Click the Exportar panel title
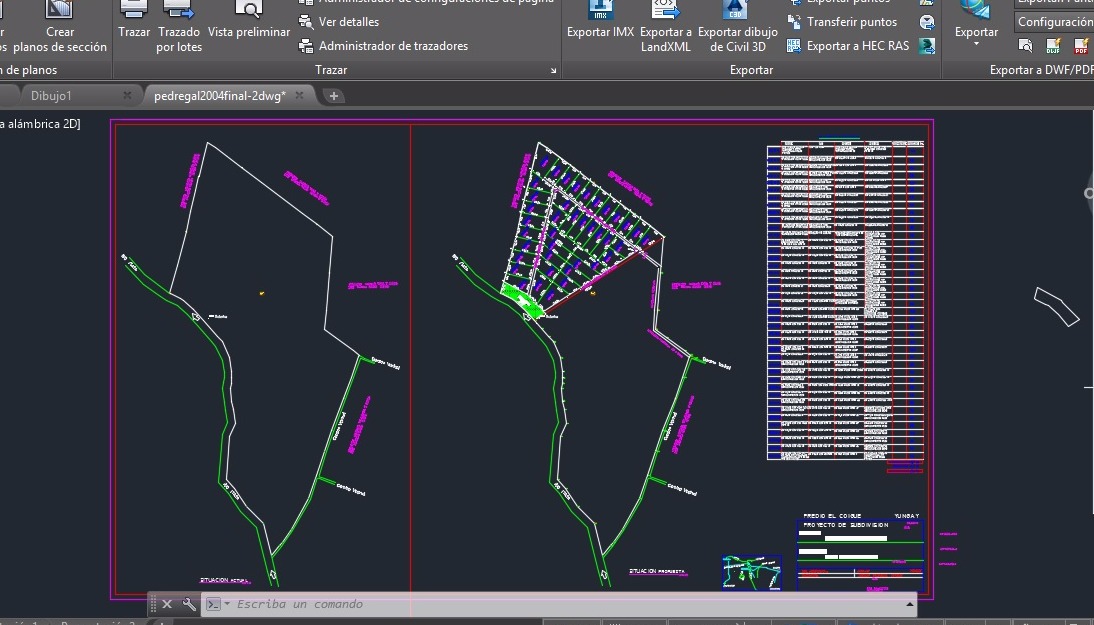1094x625 pixels. point(751,70)
